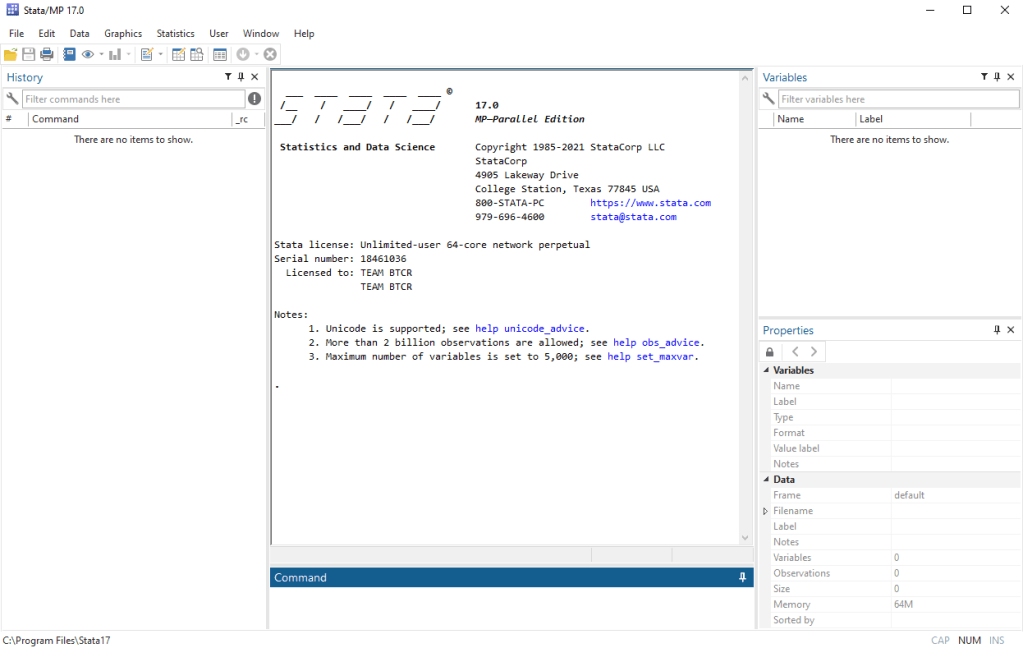The width and height of the screenshot is (1023, 648).
Task: Expand the Viewer icon dropdown arrow
Action: click(x=101, y=54)
